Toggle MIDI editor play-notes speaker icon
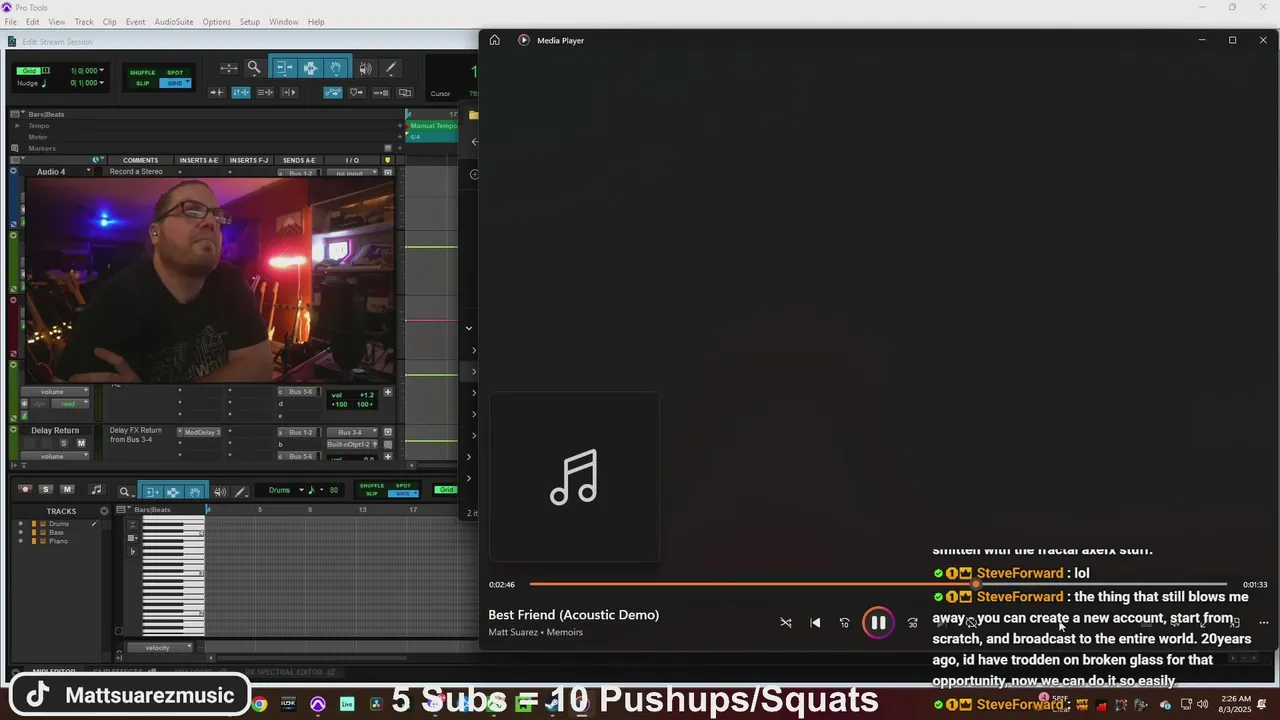 (x=220, y=491)
